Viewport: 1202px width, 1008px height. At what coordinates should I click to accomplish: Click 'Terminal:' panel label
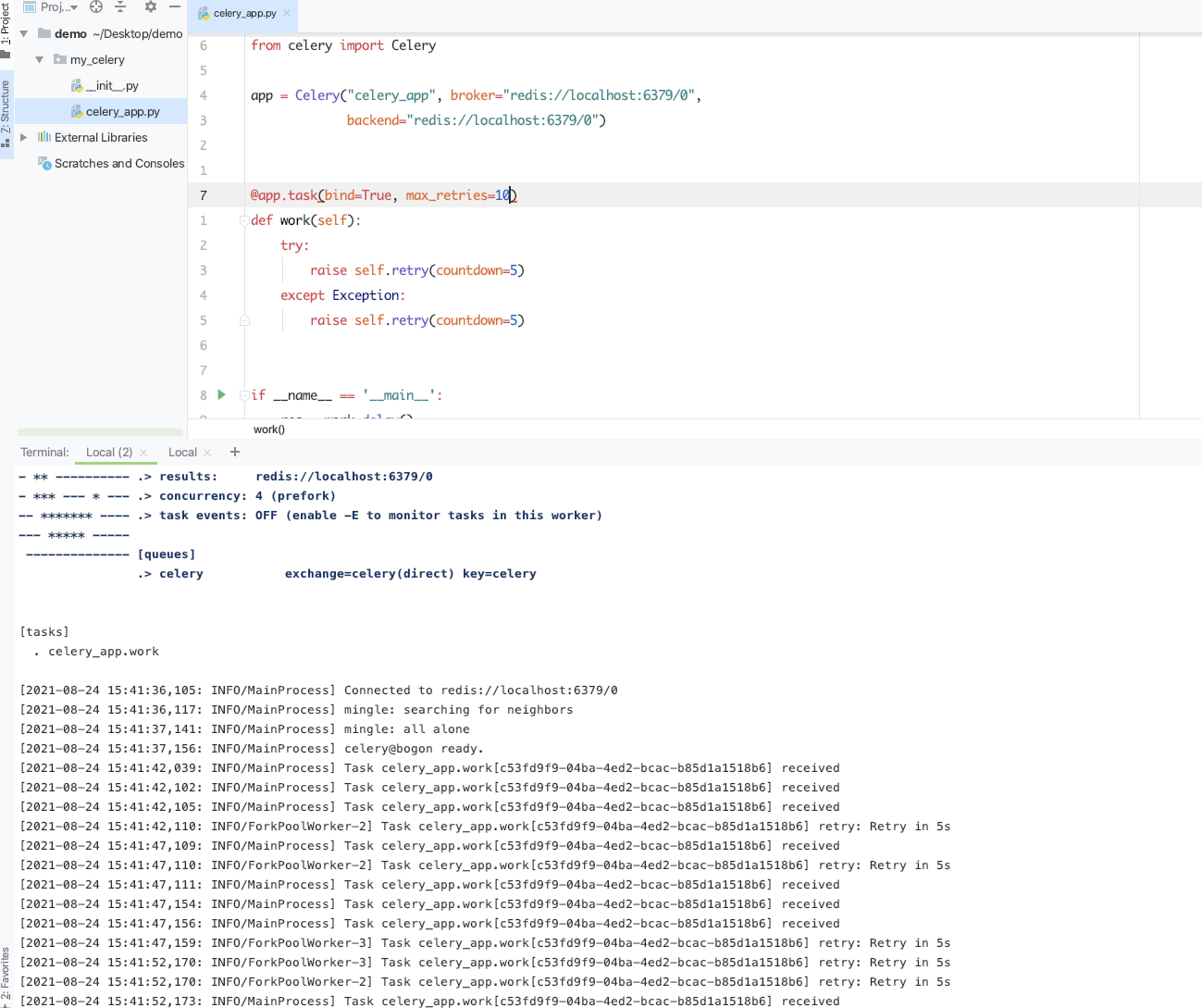(44, 452)
